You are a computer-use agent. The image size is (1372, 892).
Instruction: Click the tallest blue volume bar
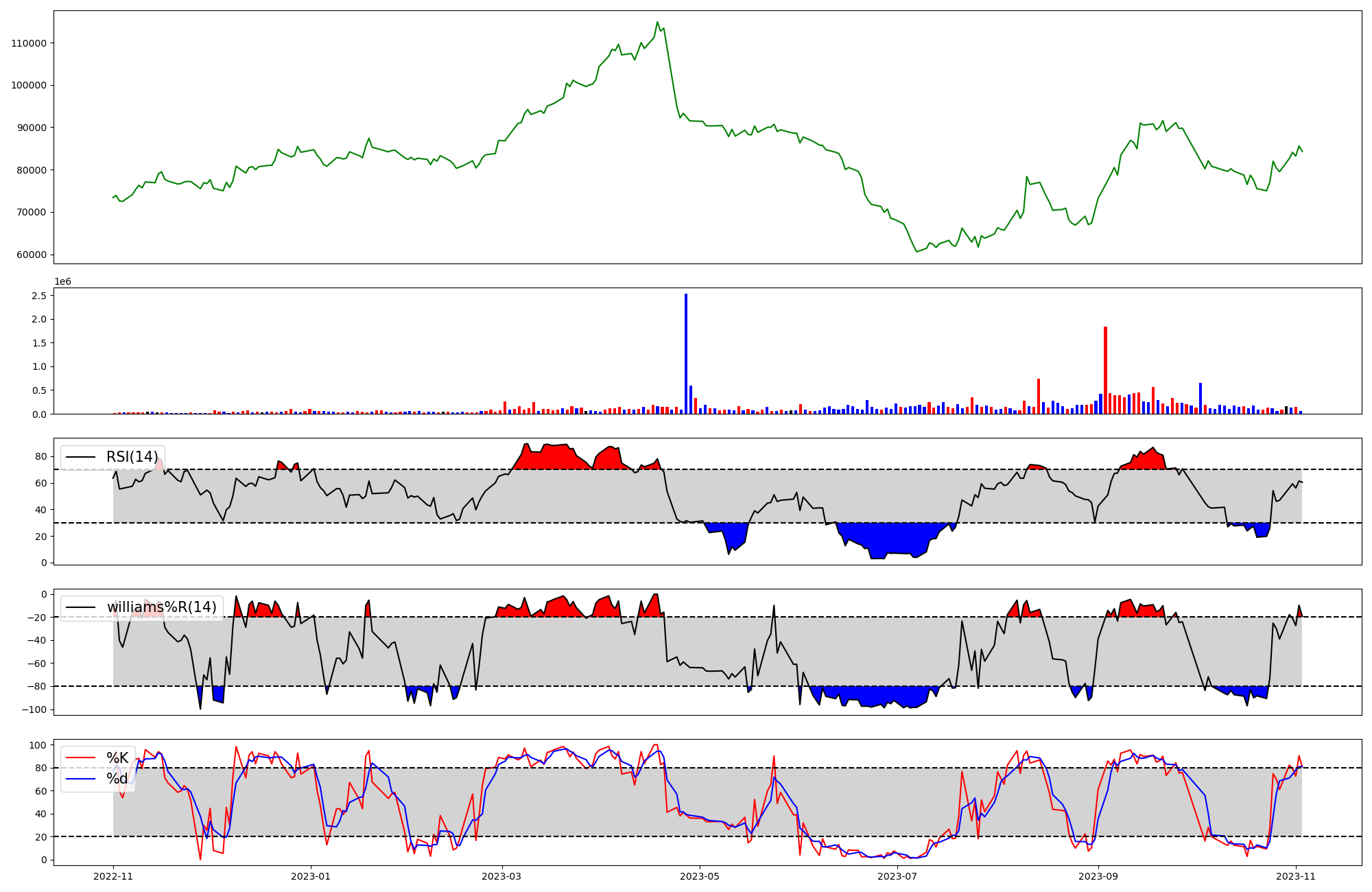[686, 353]
